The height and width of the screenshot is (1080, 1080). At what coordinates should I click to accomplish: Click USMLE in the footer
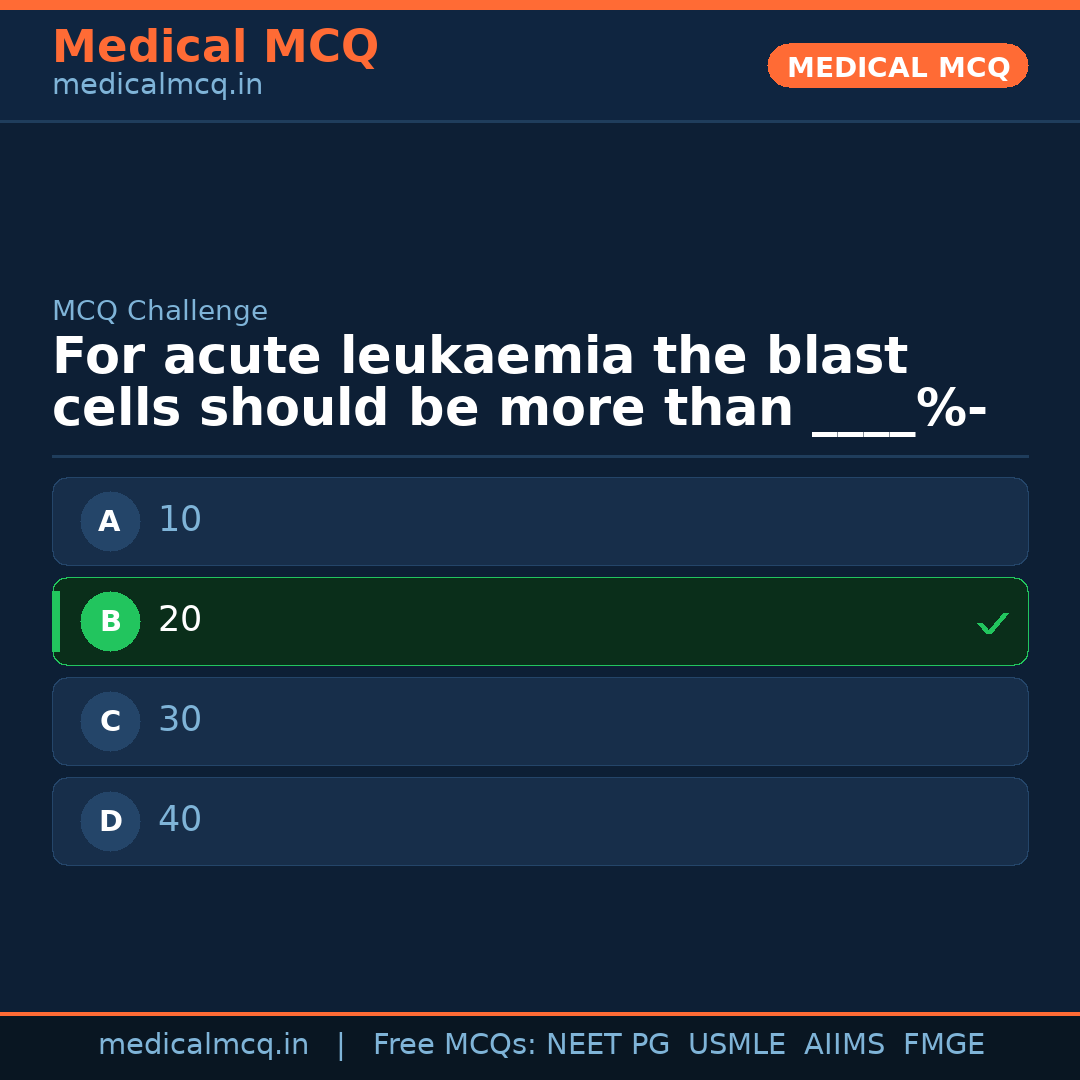(x=736, y=1045)
